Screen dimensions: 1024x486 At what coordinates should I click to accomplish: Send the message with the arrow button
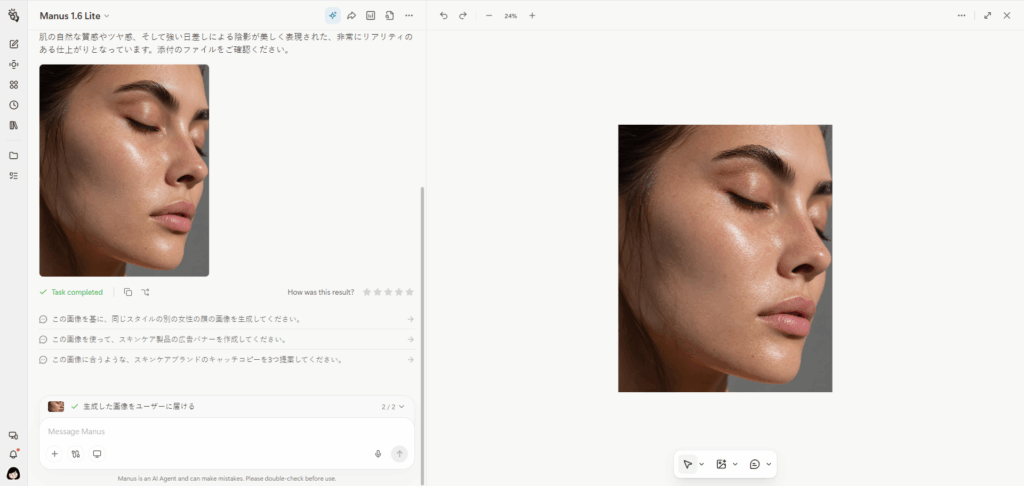(399, 454)
